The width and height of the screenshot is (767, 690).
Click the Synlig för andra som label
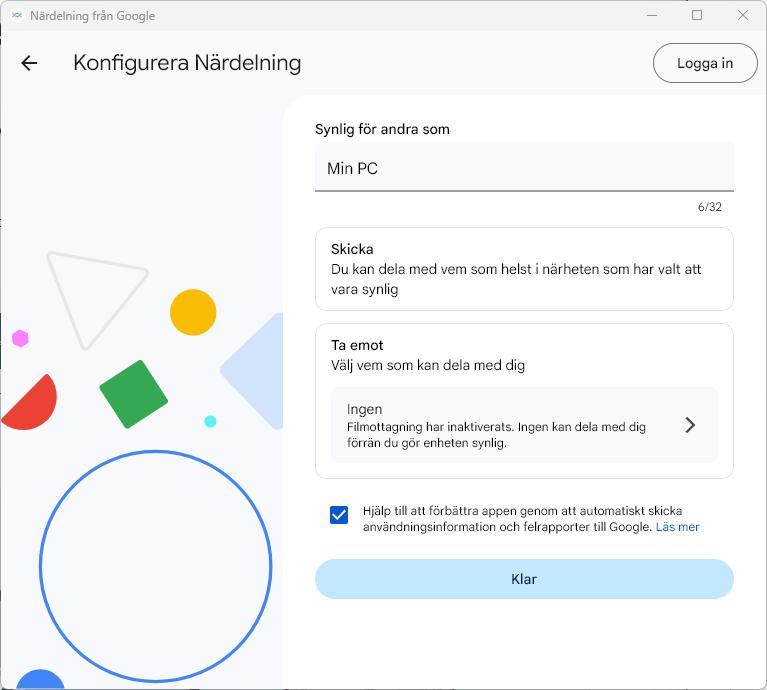382,129
